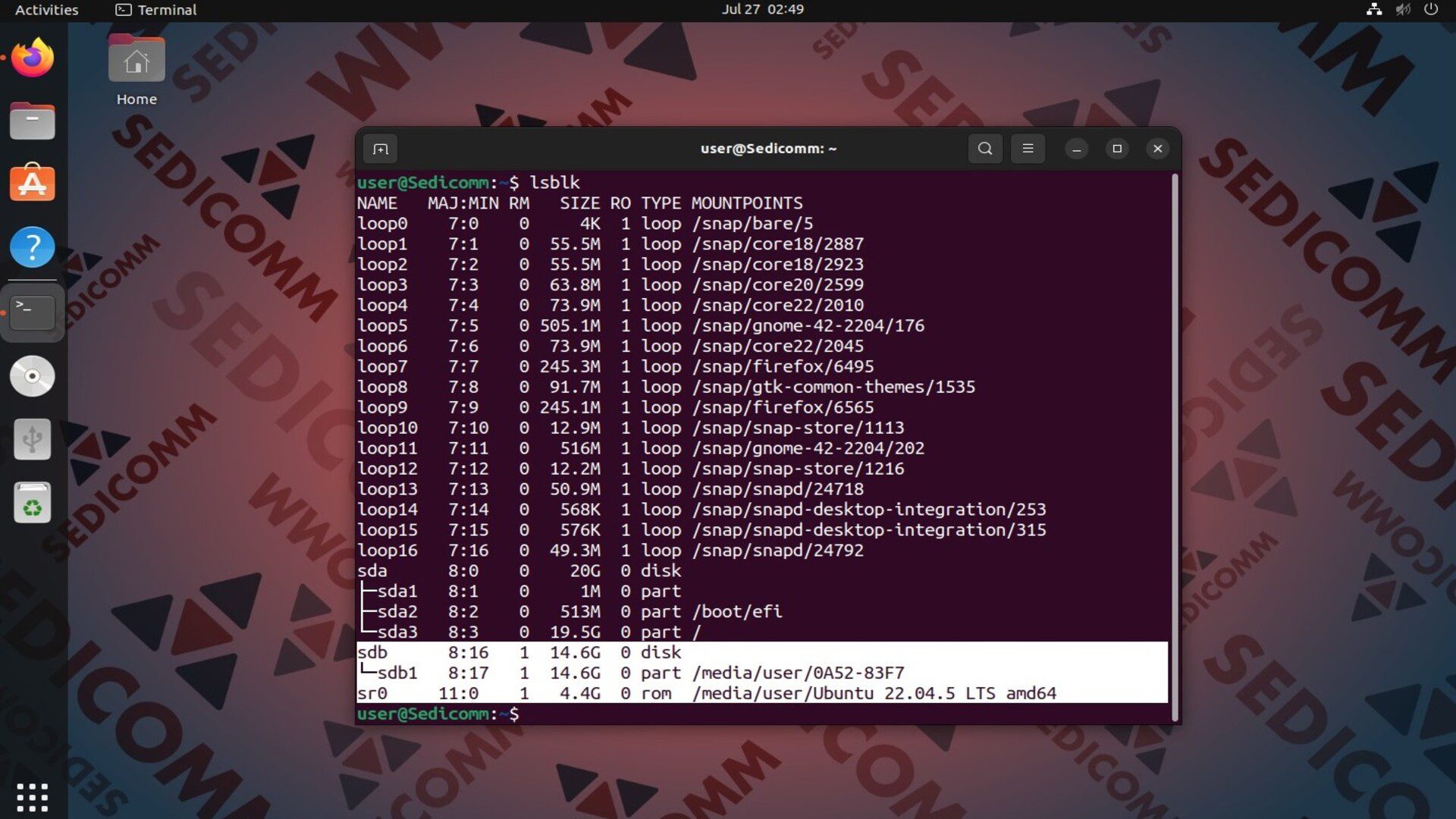The height and width of the screenshot is (819, 1456).
Task: Open the terminal hamburger menu
Action: 1028,149
